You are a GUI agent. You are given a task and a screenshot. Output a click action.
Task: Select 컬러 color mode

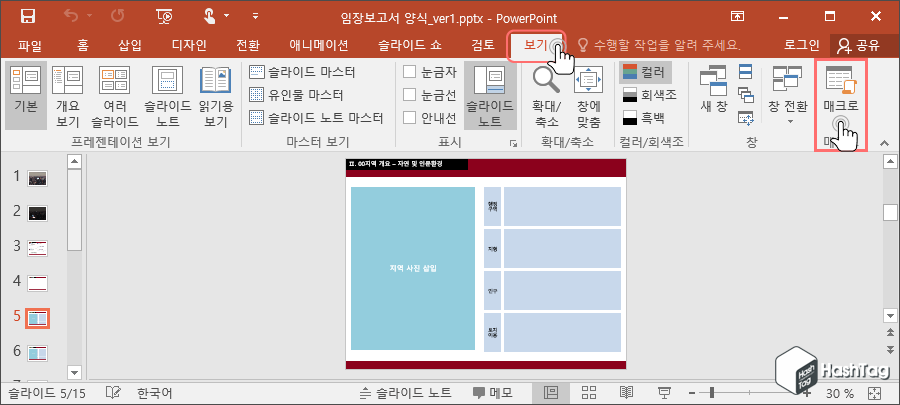(x=645, y=72)
